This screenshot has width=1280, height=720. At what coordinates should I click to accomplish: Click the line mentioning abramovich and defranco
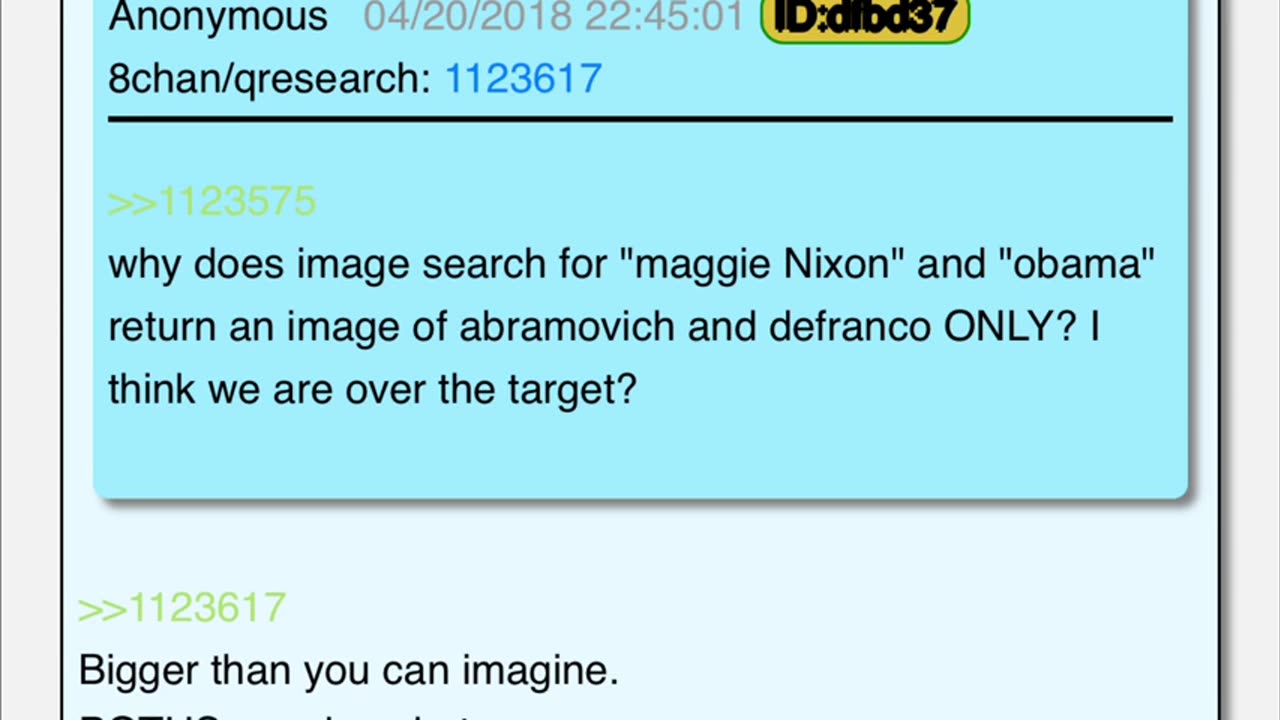pos(604,327)
